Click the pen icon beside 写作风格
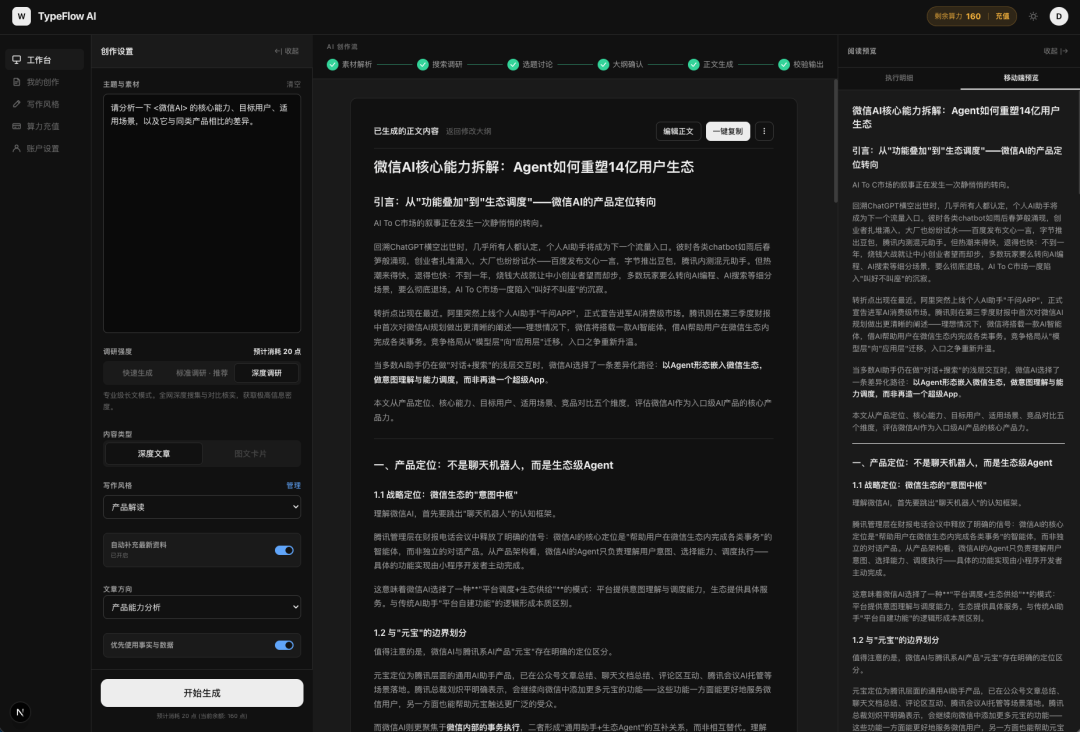Image resolution: width=1080 pixels, height=732 pixels. pos(17,104)
